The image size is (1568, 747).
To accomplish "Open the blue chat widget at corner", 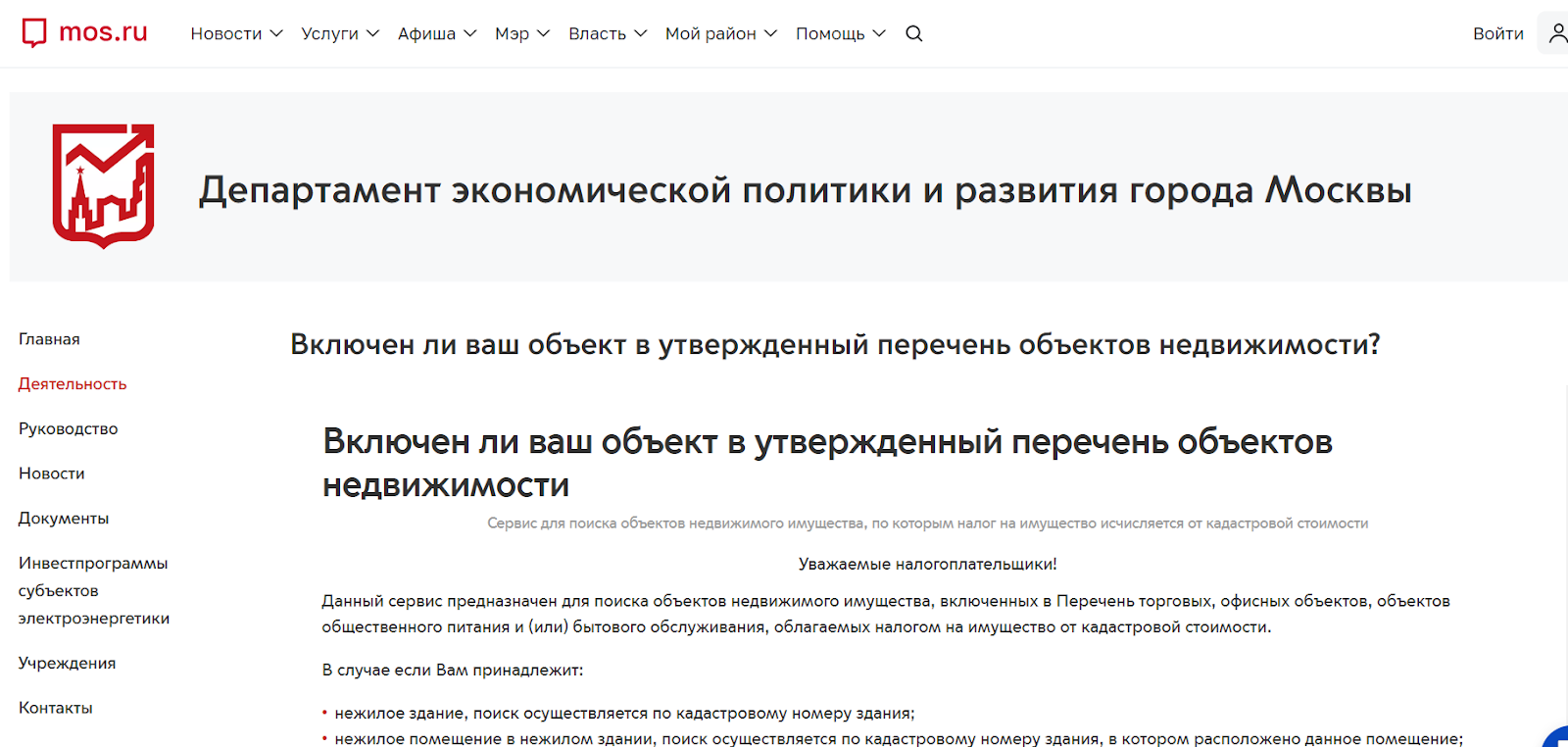I will coord(1556,736).
